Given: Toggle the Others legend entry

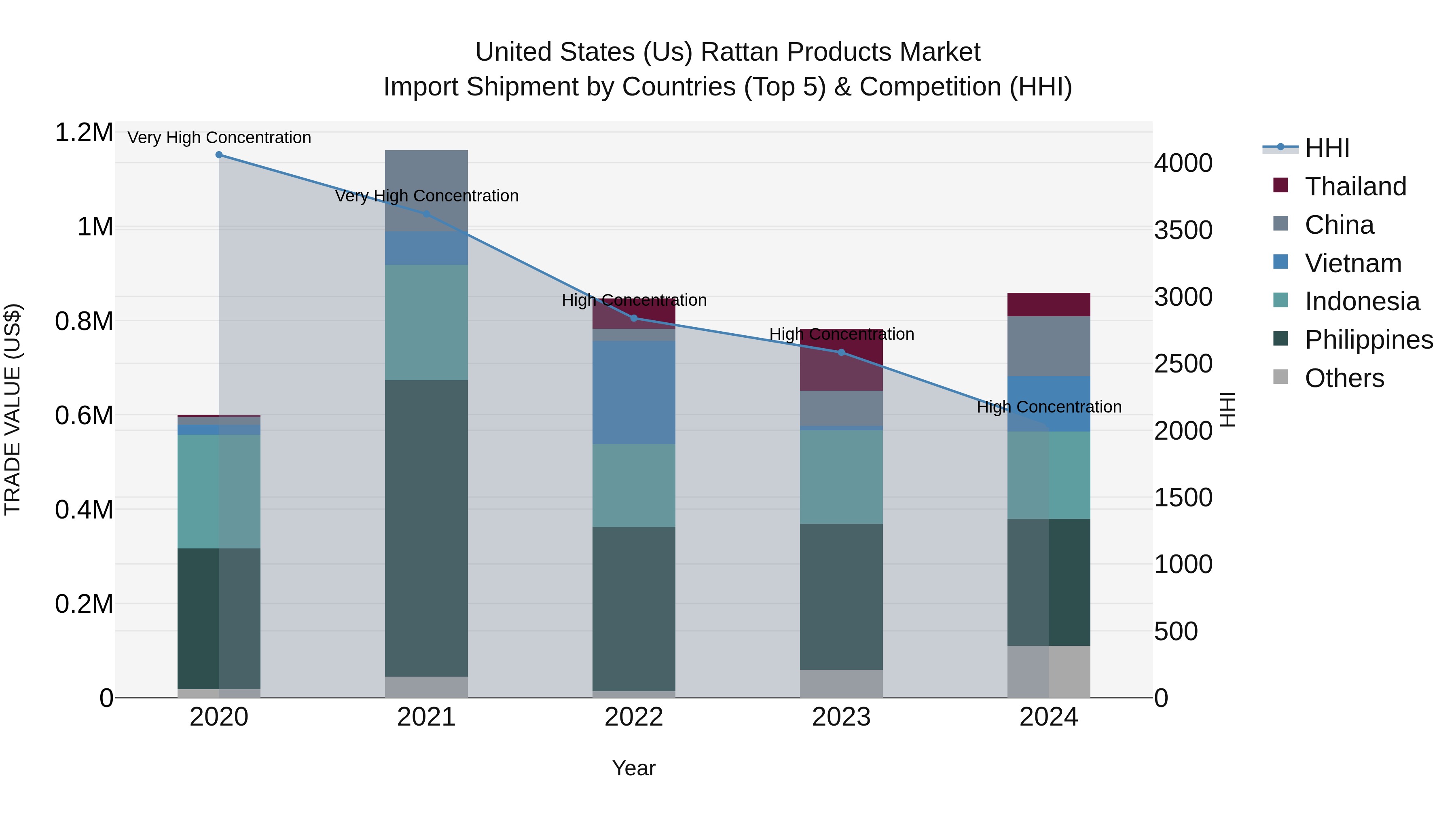Looking at the screenshot, I should point(1328,378).
